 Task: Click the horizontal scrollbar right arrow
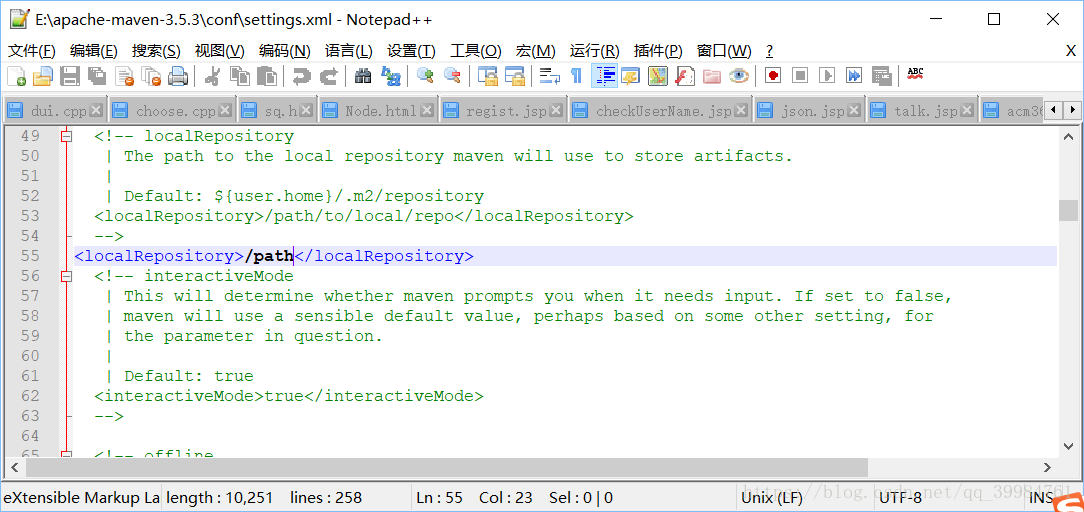click(x=1047, y=468)
